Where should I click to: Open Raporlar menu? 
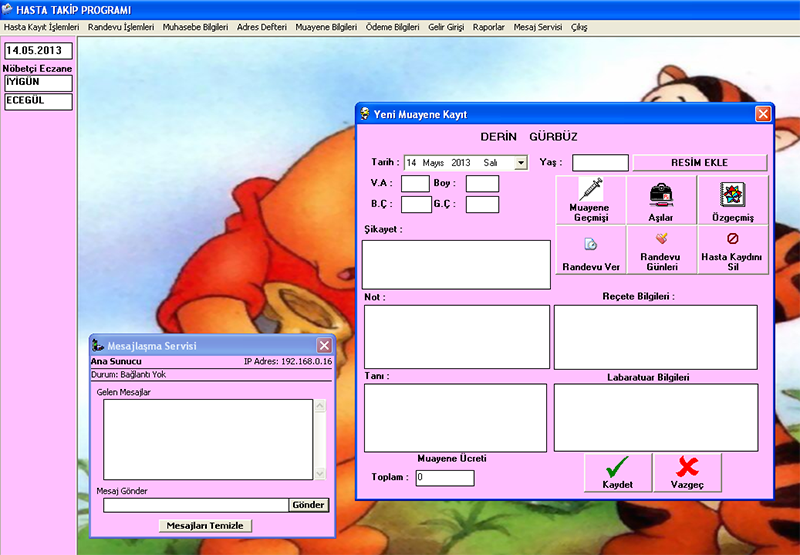point(489,27)
